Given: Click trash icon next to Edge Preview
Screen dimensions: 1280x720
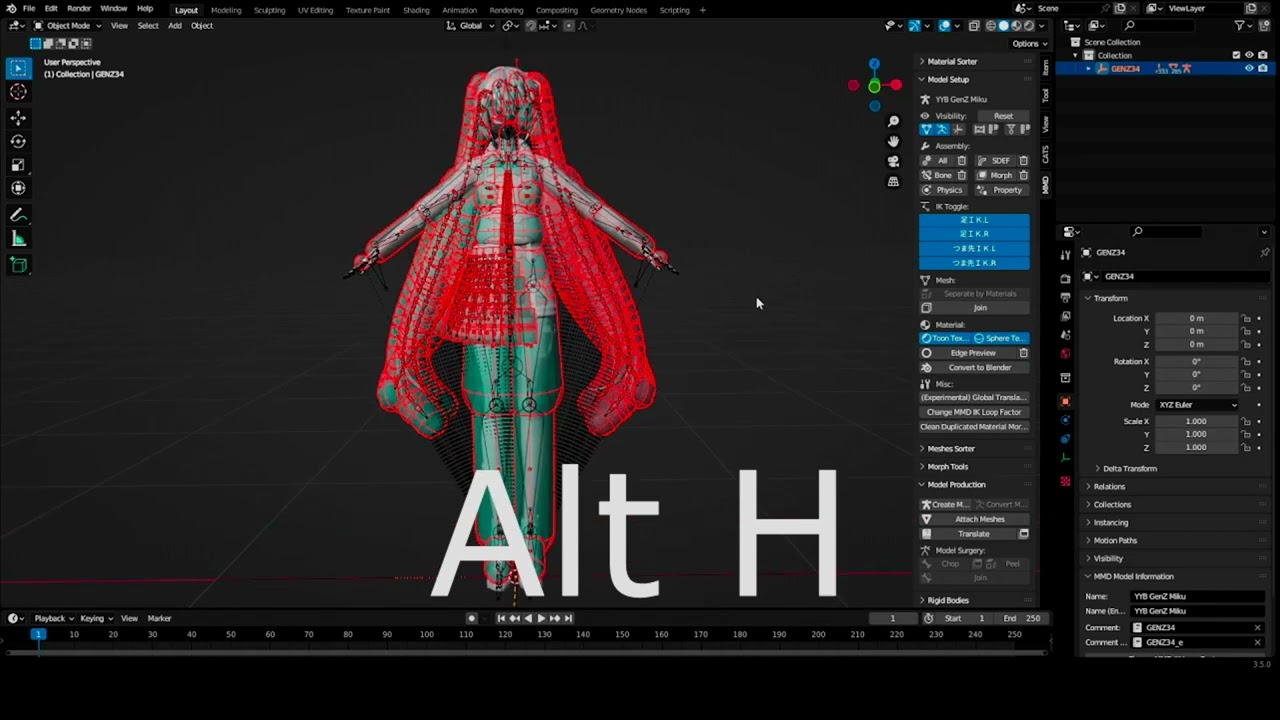Looking at the screenshot, I should point(1023,353).
